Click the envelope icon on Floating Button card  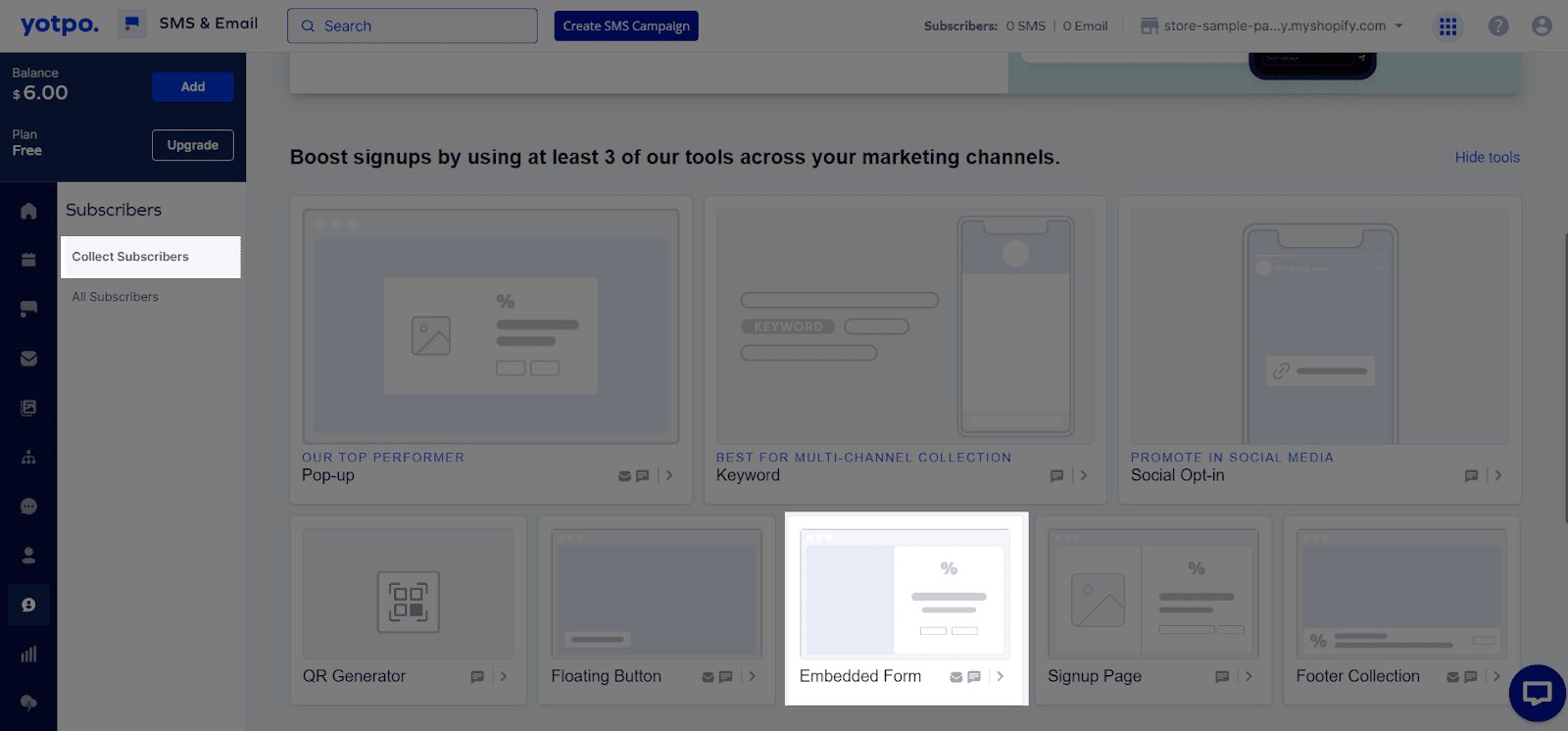[x=708, y=677]
